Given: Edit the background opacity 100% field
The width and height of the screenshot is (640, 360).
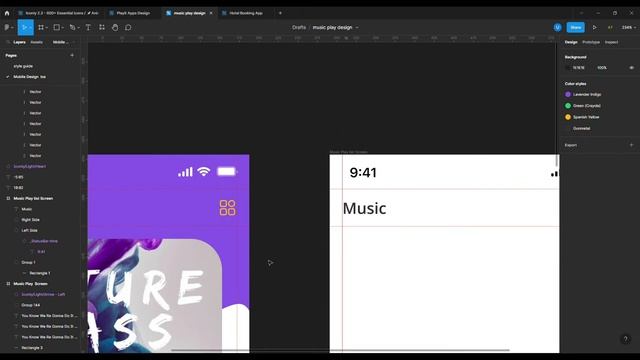Looking at the screenshot, I should (x=602, y=68).
